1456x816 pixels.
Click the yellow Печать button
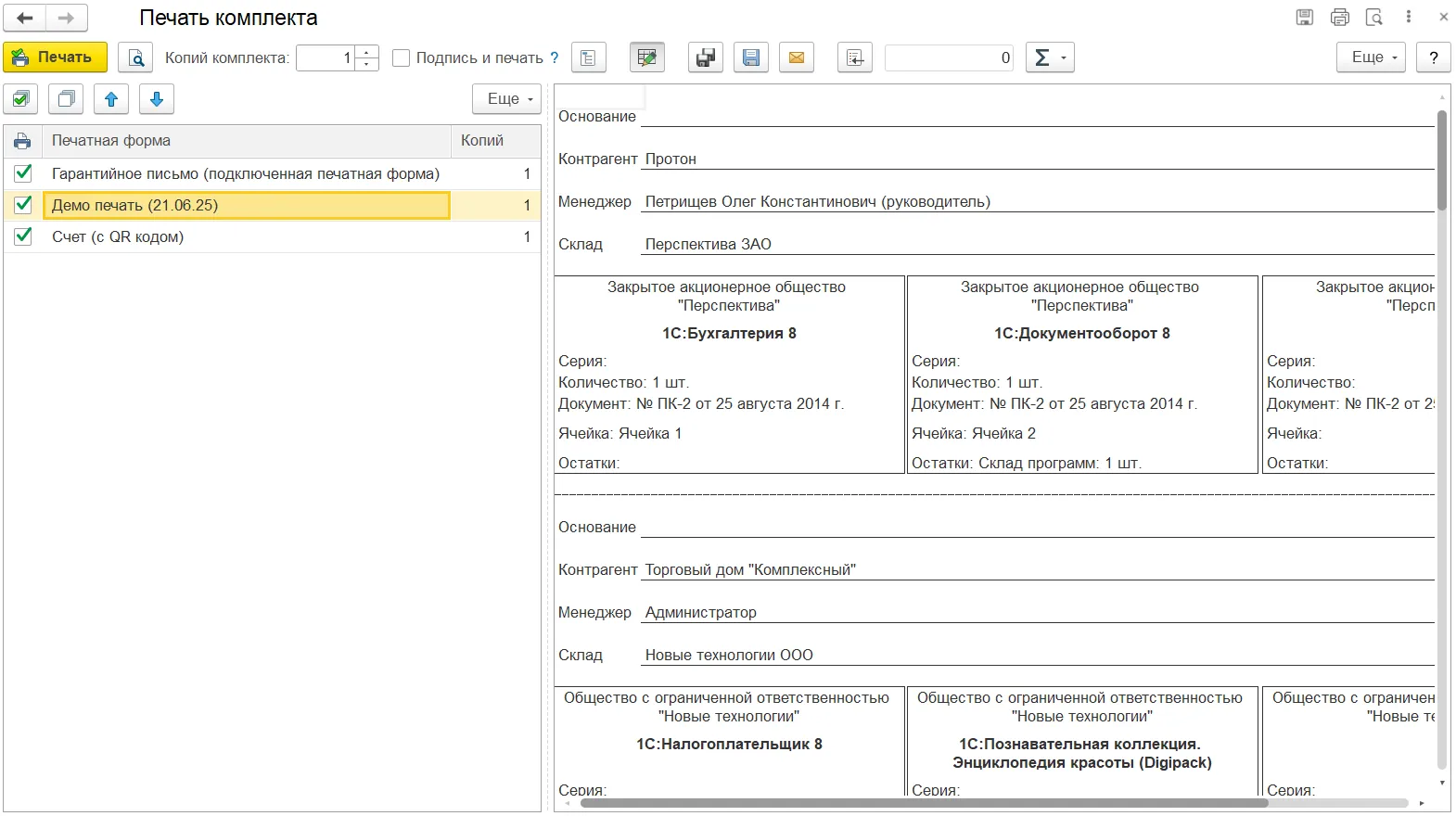coord(56,57)
